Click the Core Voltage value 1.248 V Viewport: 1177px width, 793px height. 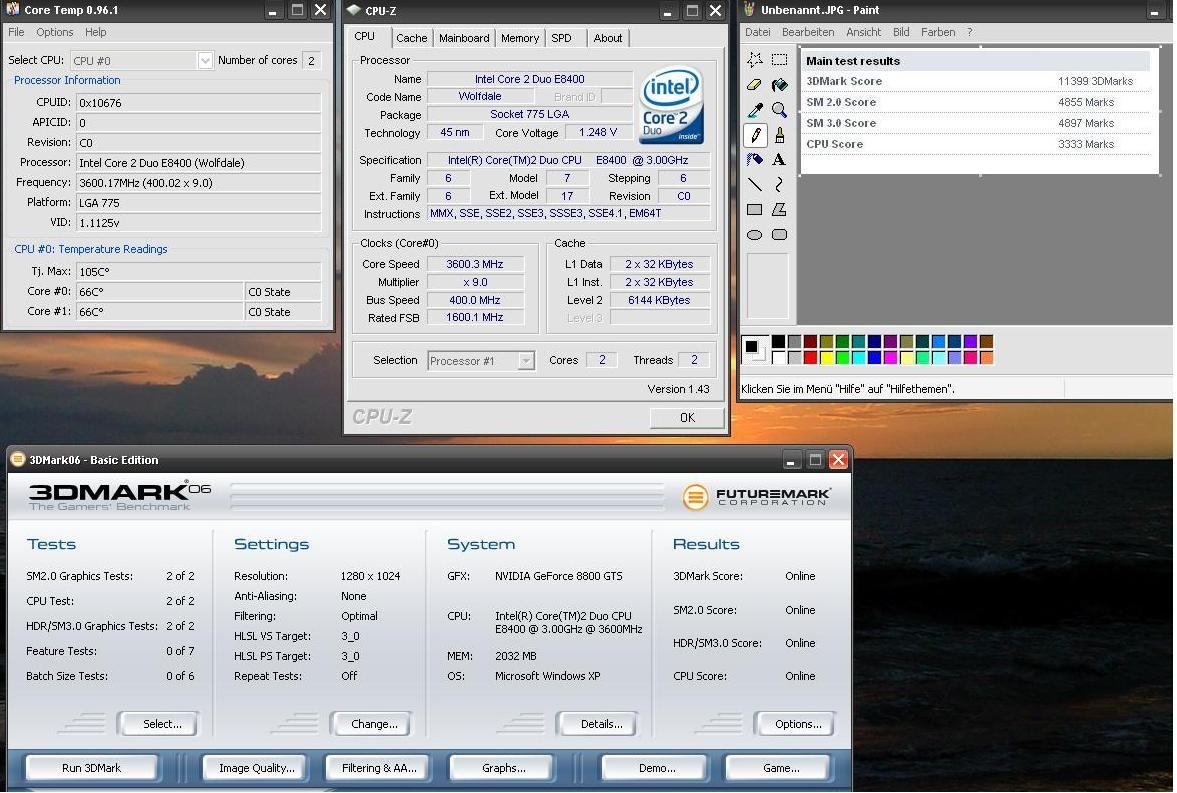(598, 132)
